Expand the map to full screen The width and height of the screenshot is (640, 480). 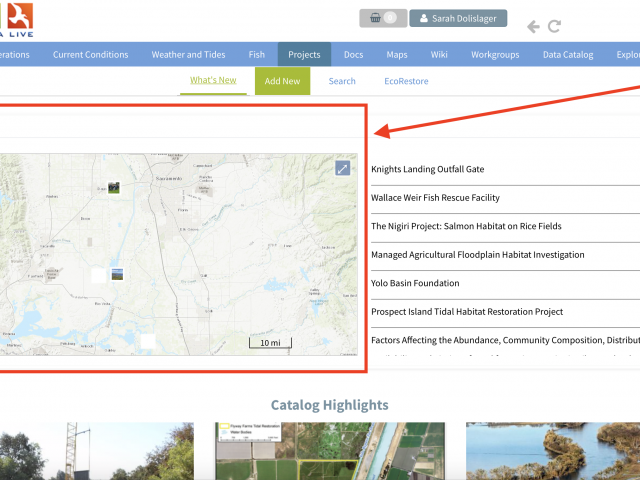click(x=342, y=168)
